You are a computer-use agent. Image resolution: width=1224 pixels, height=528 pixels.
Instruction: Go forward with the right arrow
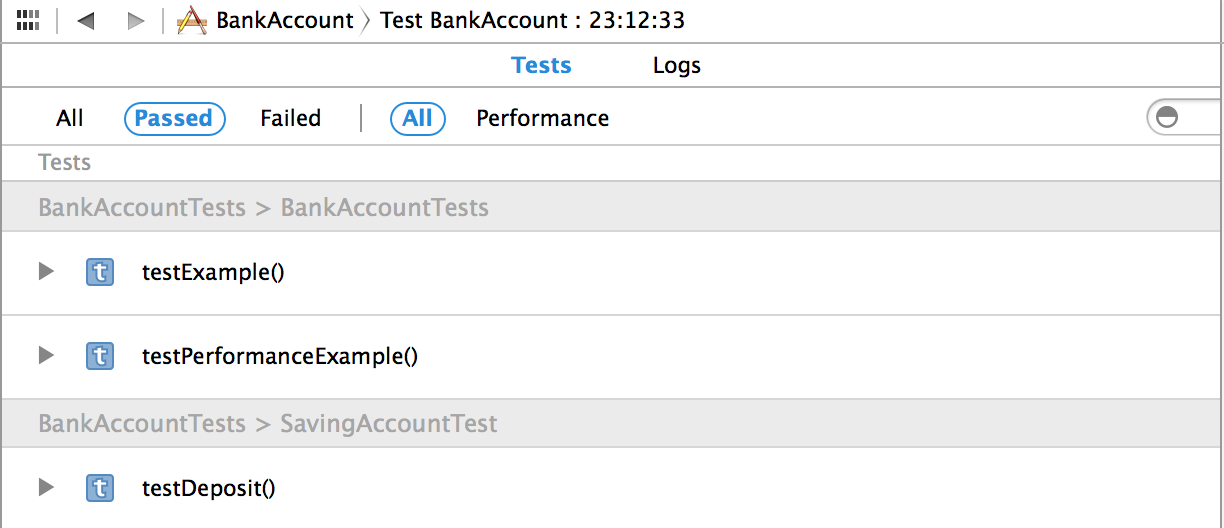136,21
